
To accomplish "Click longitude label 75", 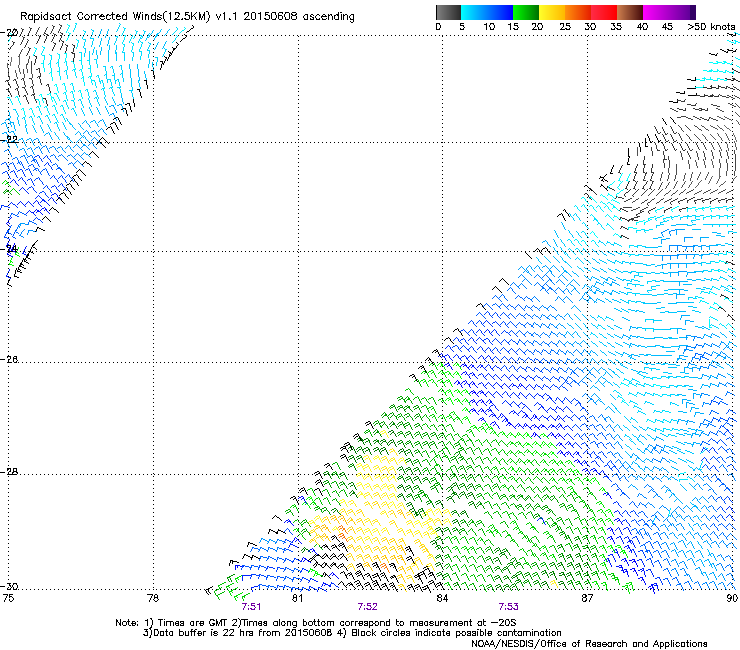I will 8,598.
